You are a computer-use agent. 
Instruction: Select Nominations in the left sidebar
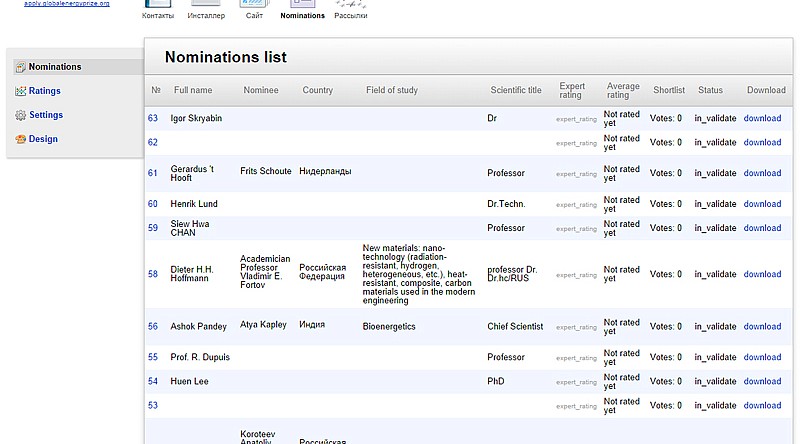click(54, 67)
